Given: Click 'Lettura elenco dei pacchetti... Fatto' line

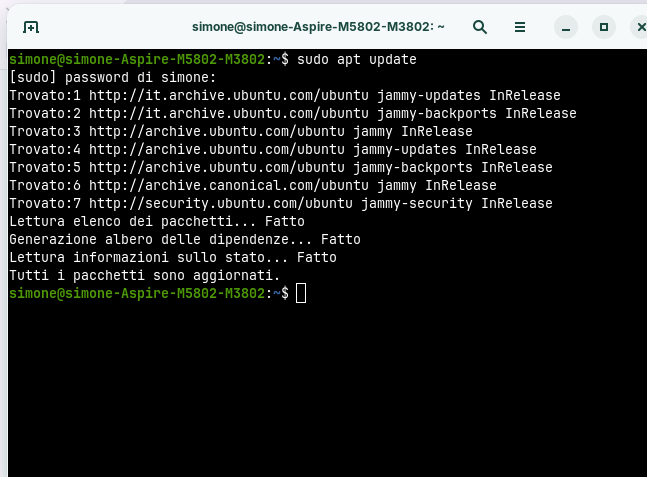Looking at the screenshot, I should (x=157, y=222).
